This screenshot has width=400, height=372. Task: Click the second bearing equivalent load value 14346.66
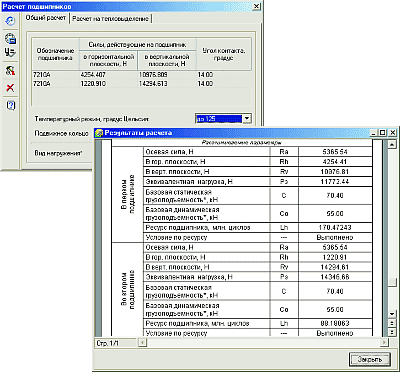click(x=335, y=277)
